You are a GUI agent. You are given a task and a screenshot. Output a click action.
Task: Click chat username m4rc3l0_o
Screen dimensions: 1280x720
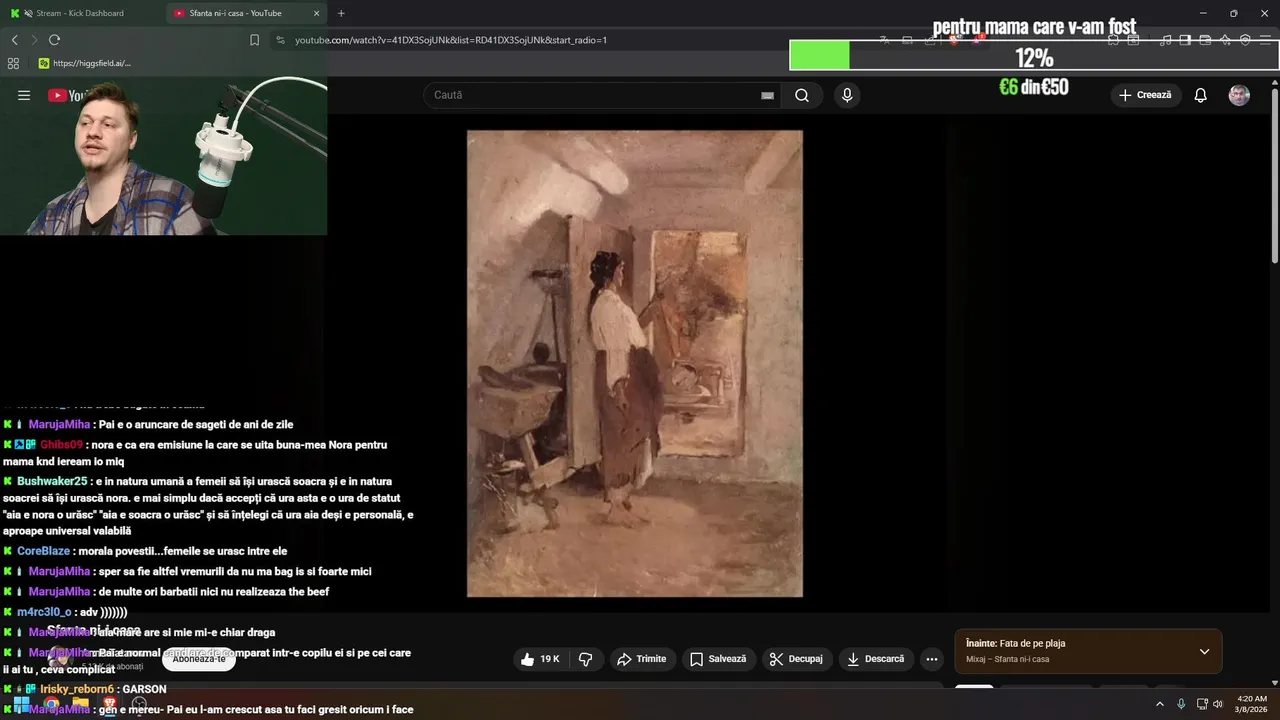click(44, 612)
